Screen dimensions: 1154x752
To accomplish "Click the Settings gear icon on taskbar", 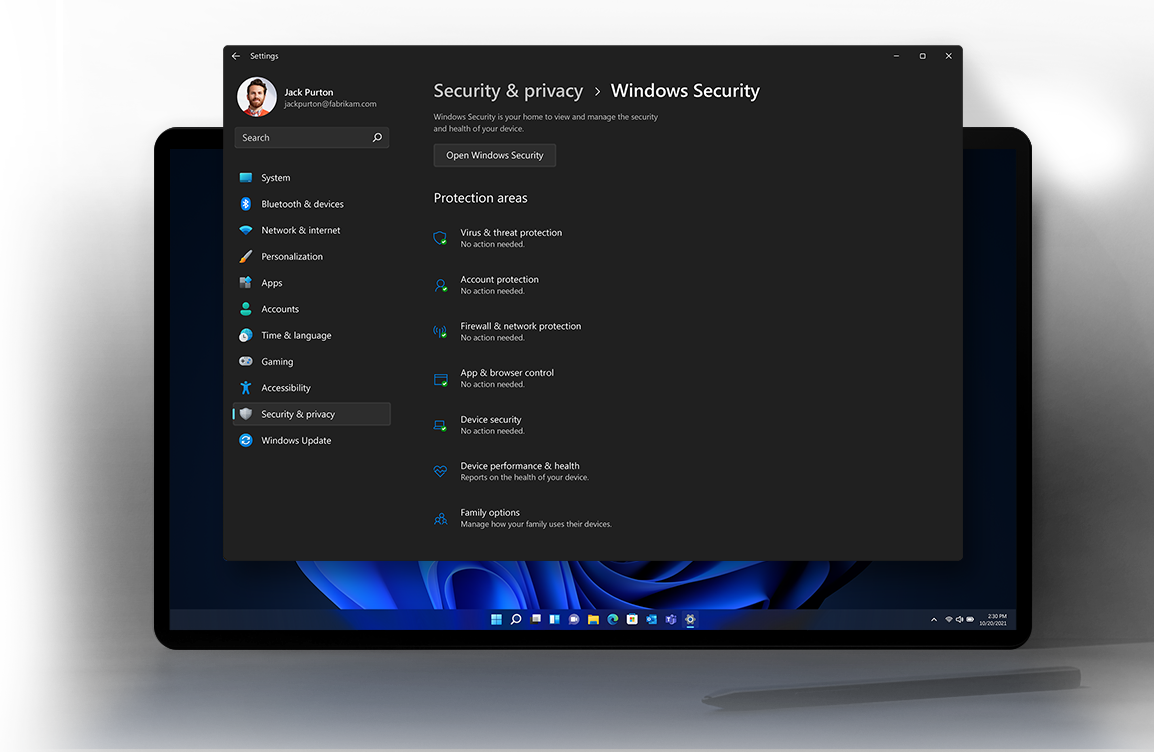I will pos(690,620).
